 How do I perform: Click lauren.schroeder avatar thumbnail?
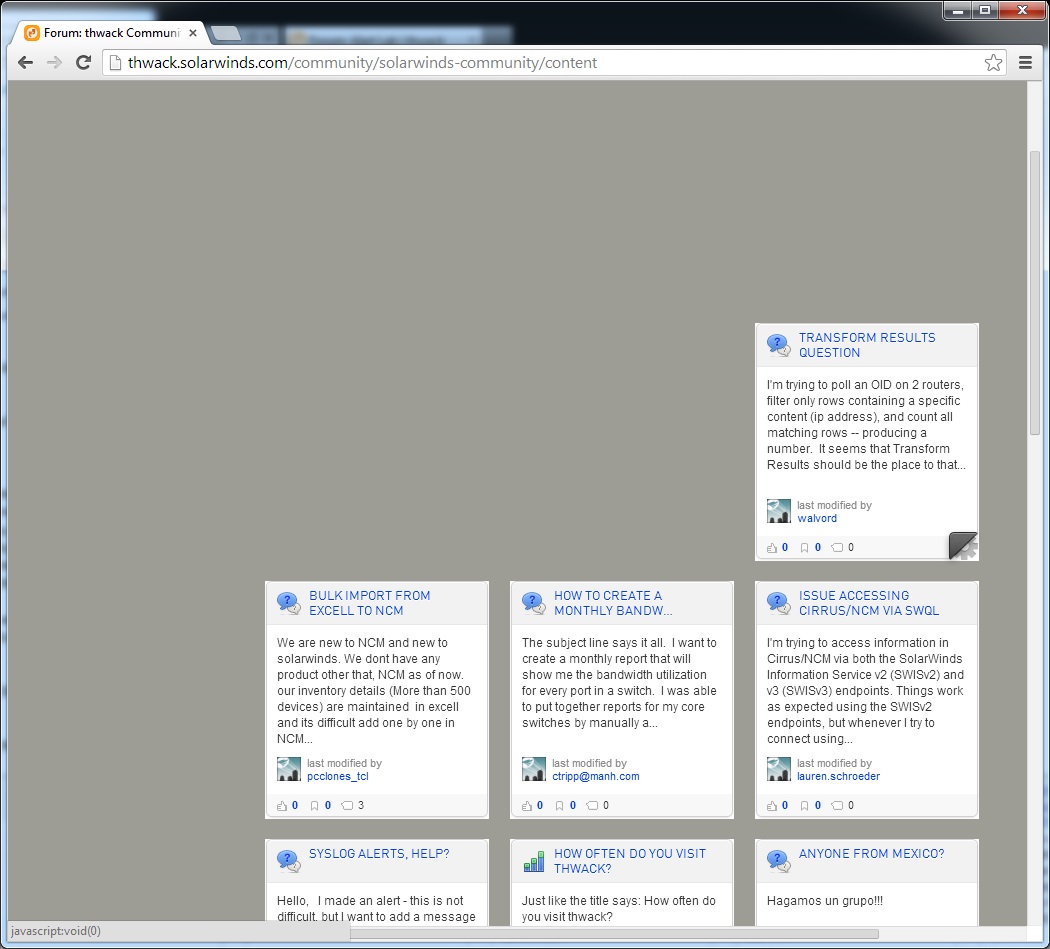[x=779, y=769]
